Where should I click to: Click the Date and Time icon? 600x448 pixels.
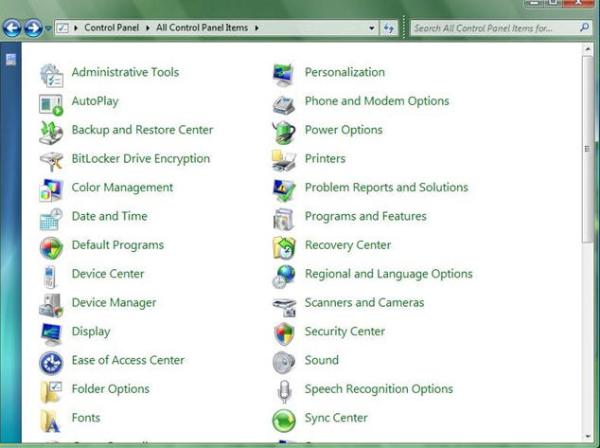(x=51, y=219)
